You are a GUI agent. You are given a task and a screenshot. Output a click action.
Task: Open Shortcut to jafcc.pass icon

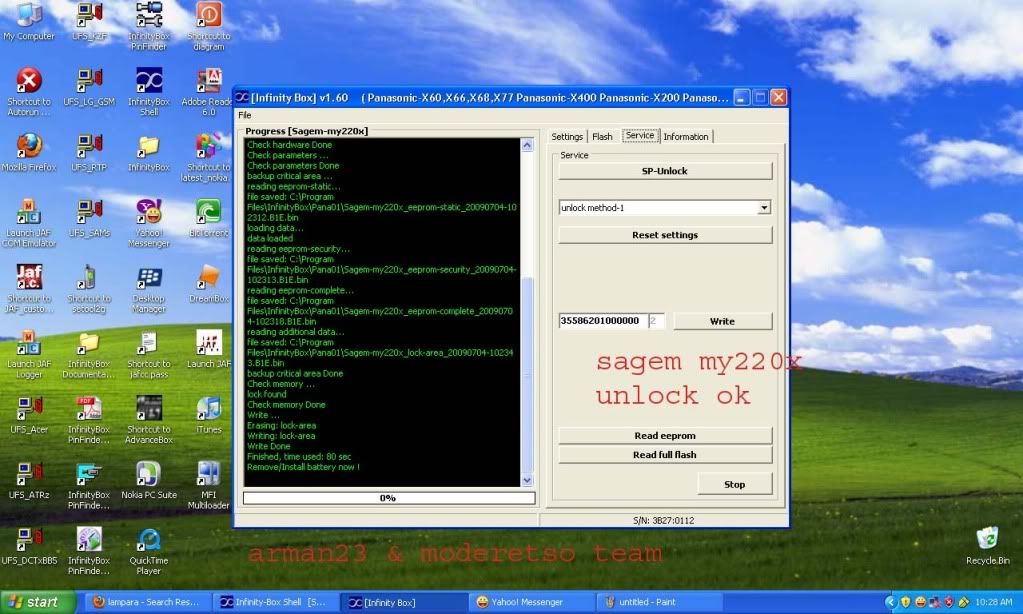[149, 354]
